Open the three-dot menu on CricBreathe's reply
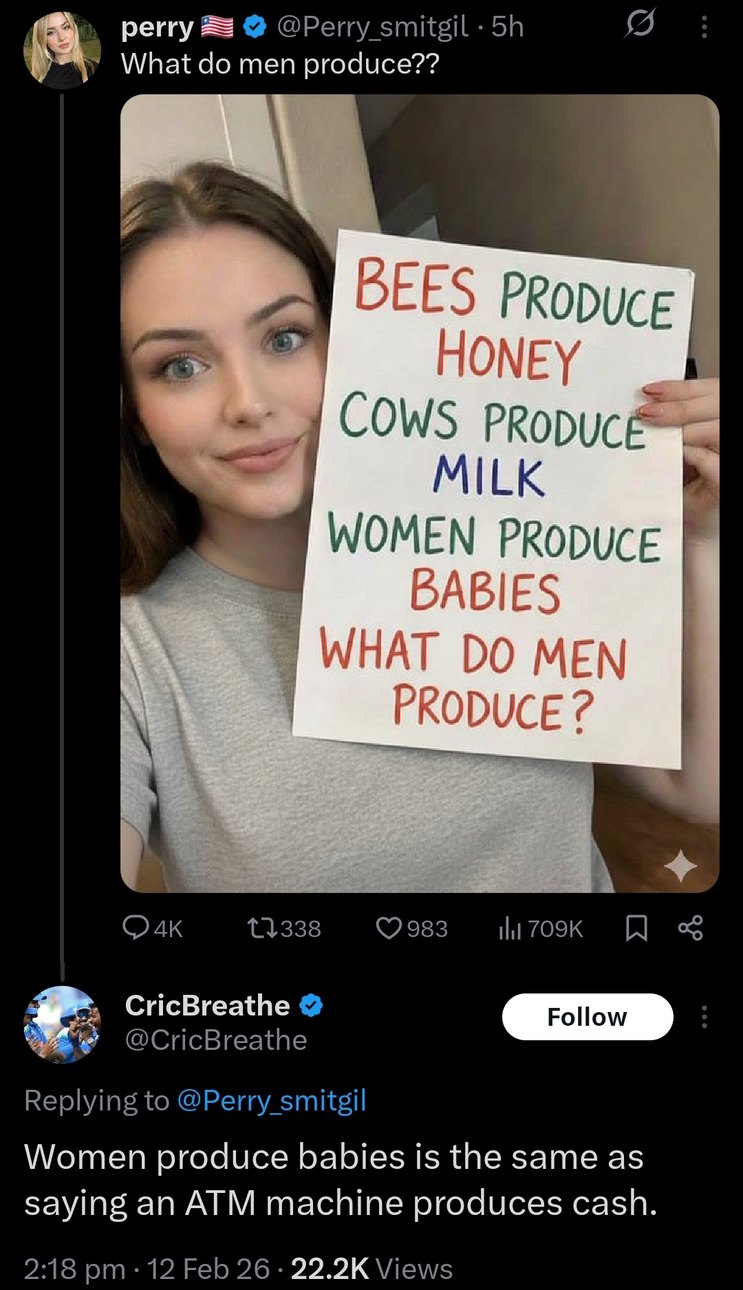This screenshot has height=1290, width=743. [x=703, y=1016]
